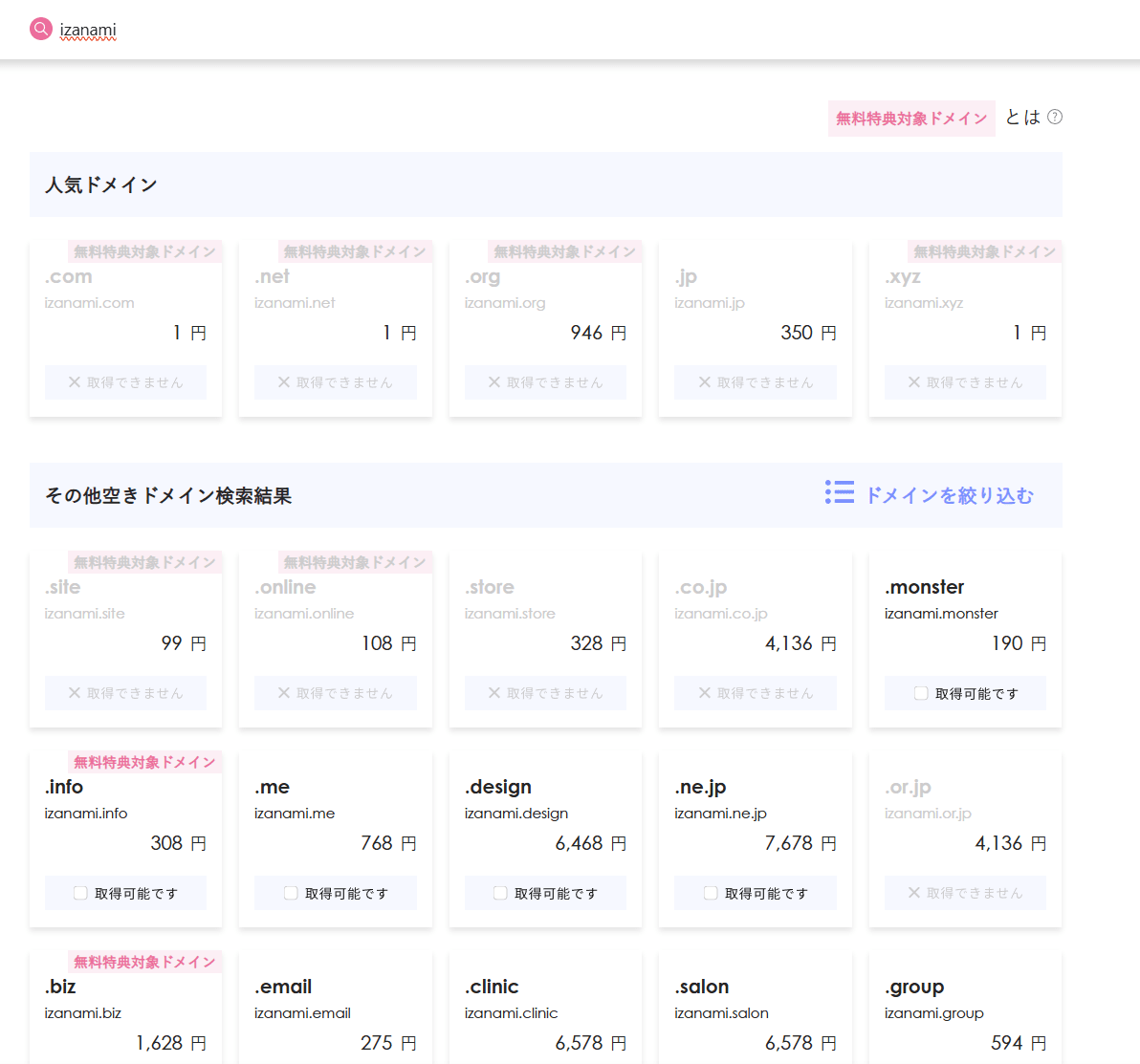Click the pink search magnifier icon
The image size is (1140, 1064).
pyautogui.click(x=41, y=29)
